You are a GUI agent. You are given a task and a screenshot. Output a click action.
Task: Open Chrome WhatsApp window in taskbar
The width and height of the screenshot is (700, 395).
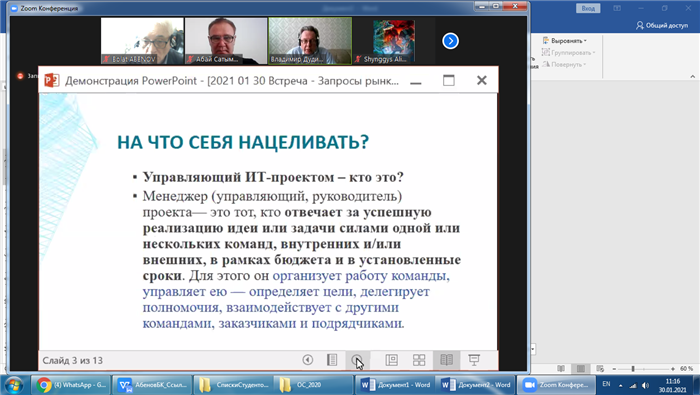point(71,385)
